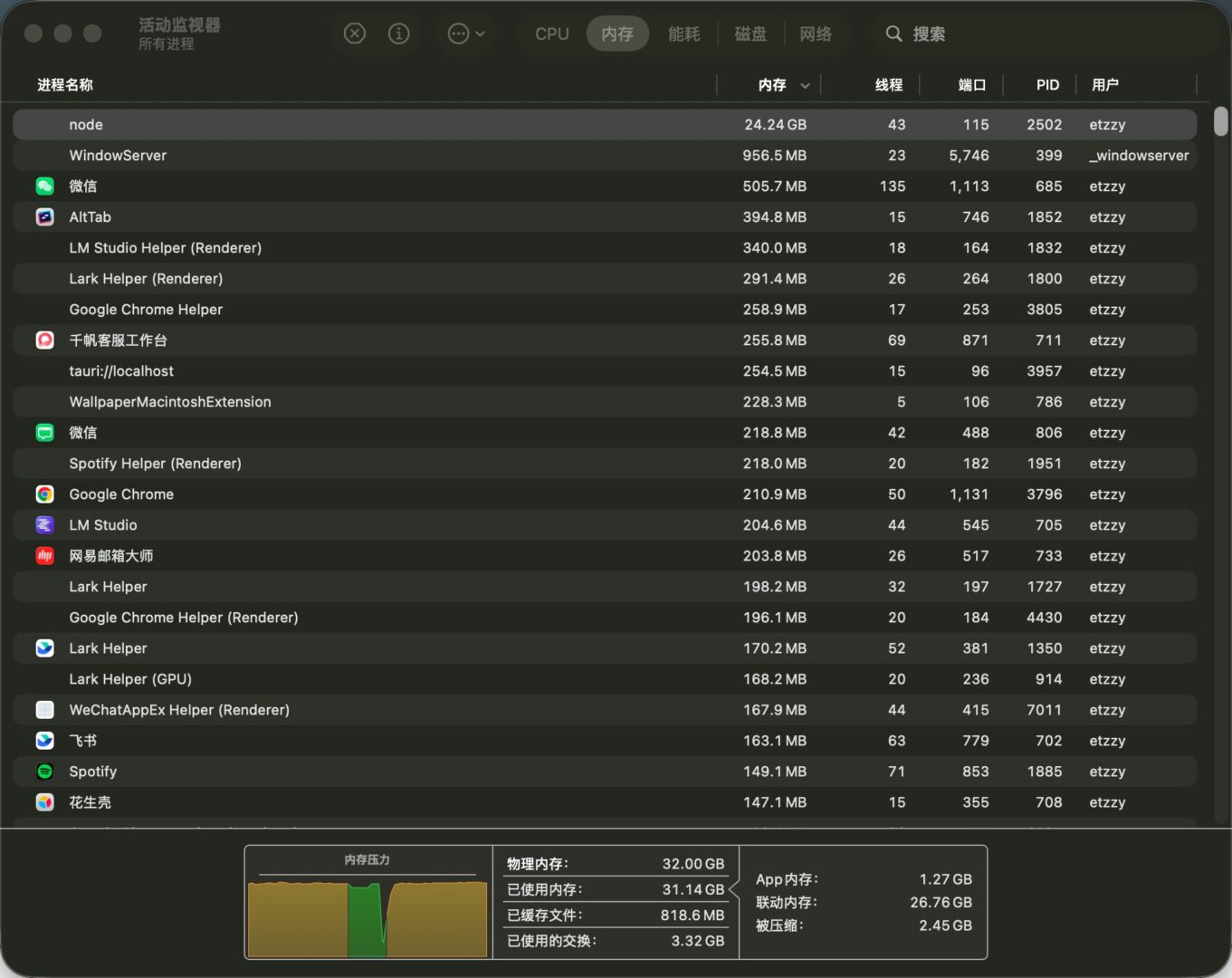The image size is (1232, 978).
Task: Click the Spotify green icon
Action: (45, 772)
